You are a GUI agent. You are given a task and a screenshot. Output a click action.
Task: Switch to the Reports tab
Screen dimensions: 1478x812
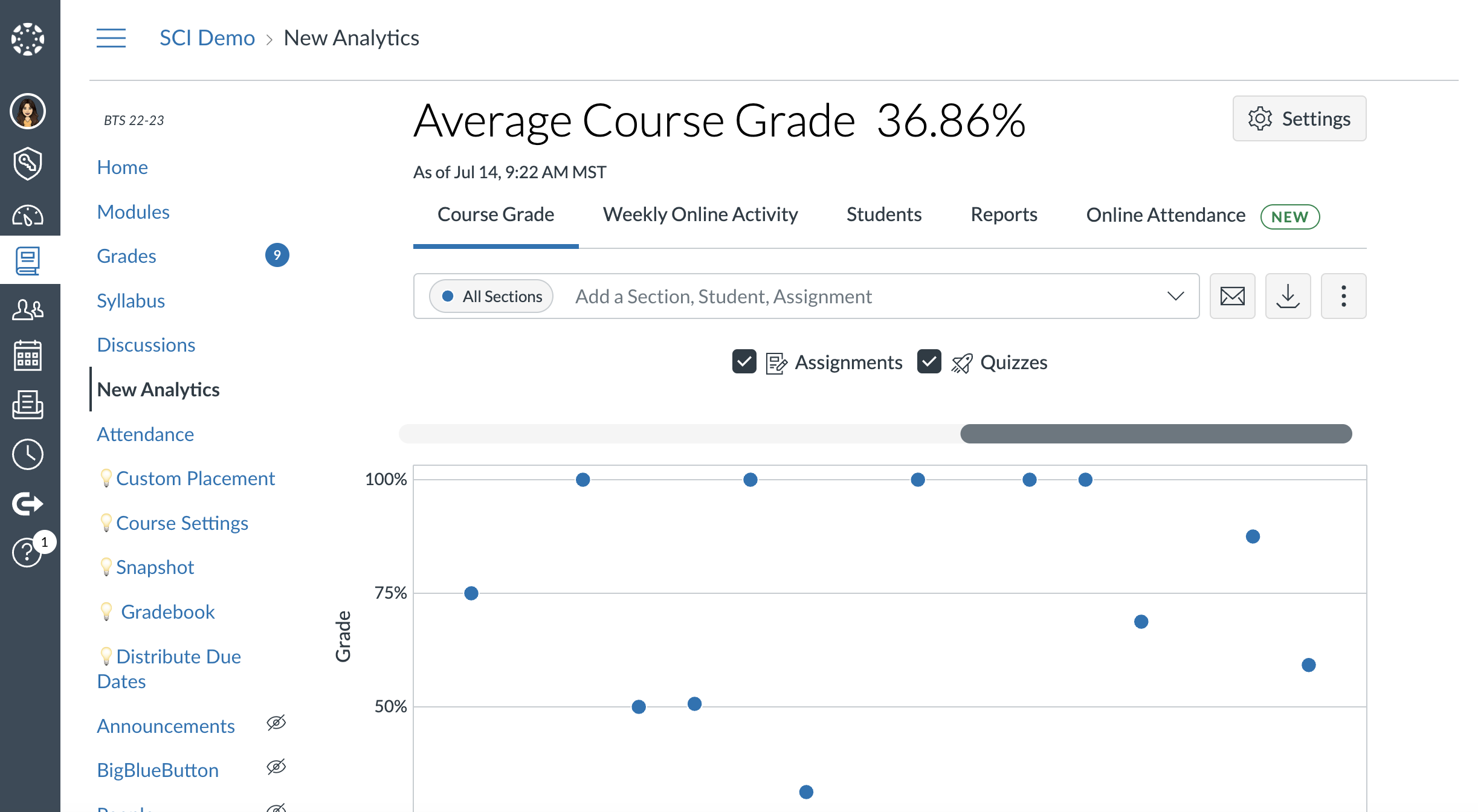click(x=1004, y=214)
